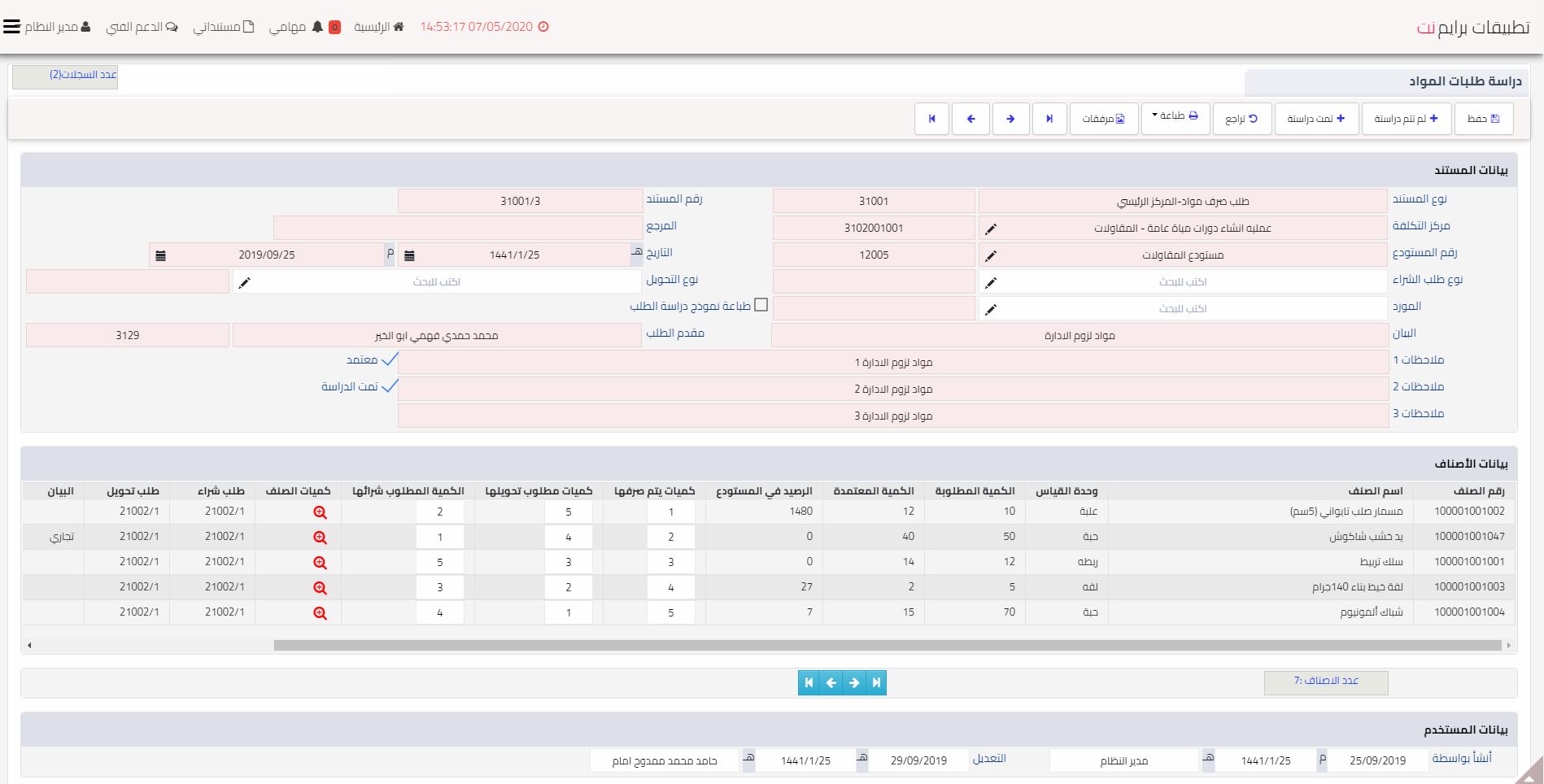Open the Hijri date calendar picker icon
1544x784 pixels.
tap(409, 255)
